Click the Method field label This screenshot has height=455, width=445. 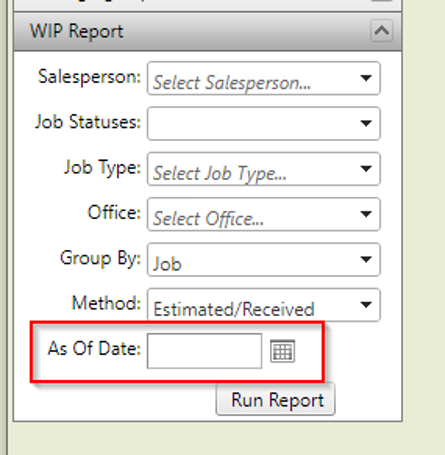point(107,303)
